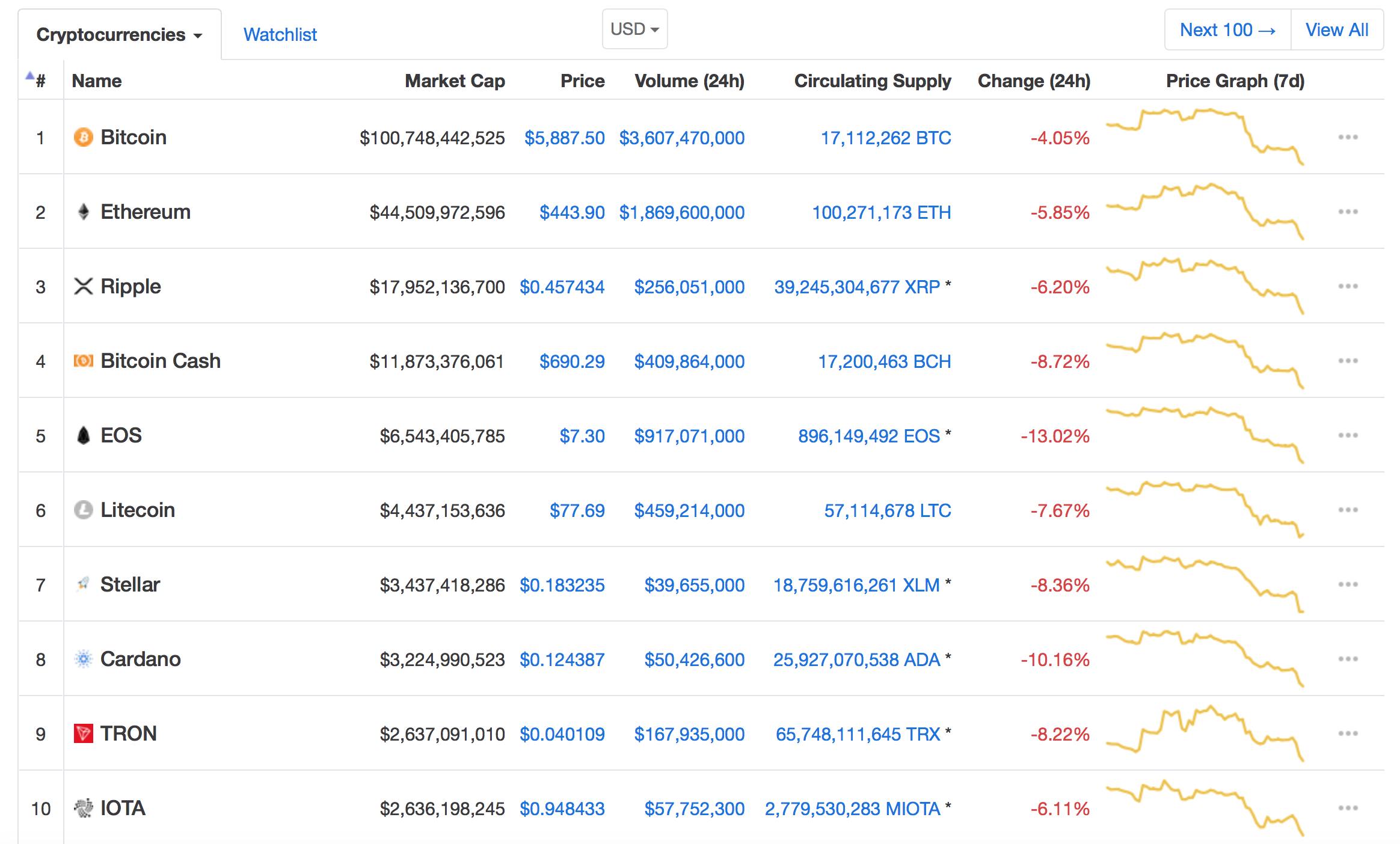Open the three-dot menu for Bitcoin
The image size is (1400, 844).
point(1348,137)
